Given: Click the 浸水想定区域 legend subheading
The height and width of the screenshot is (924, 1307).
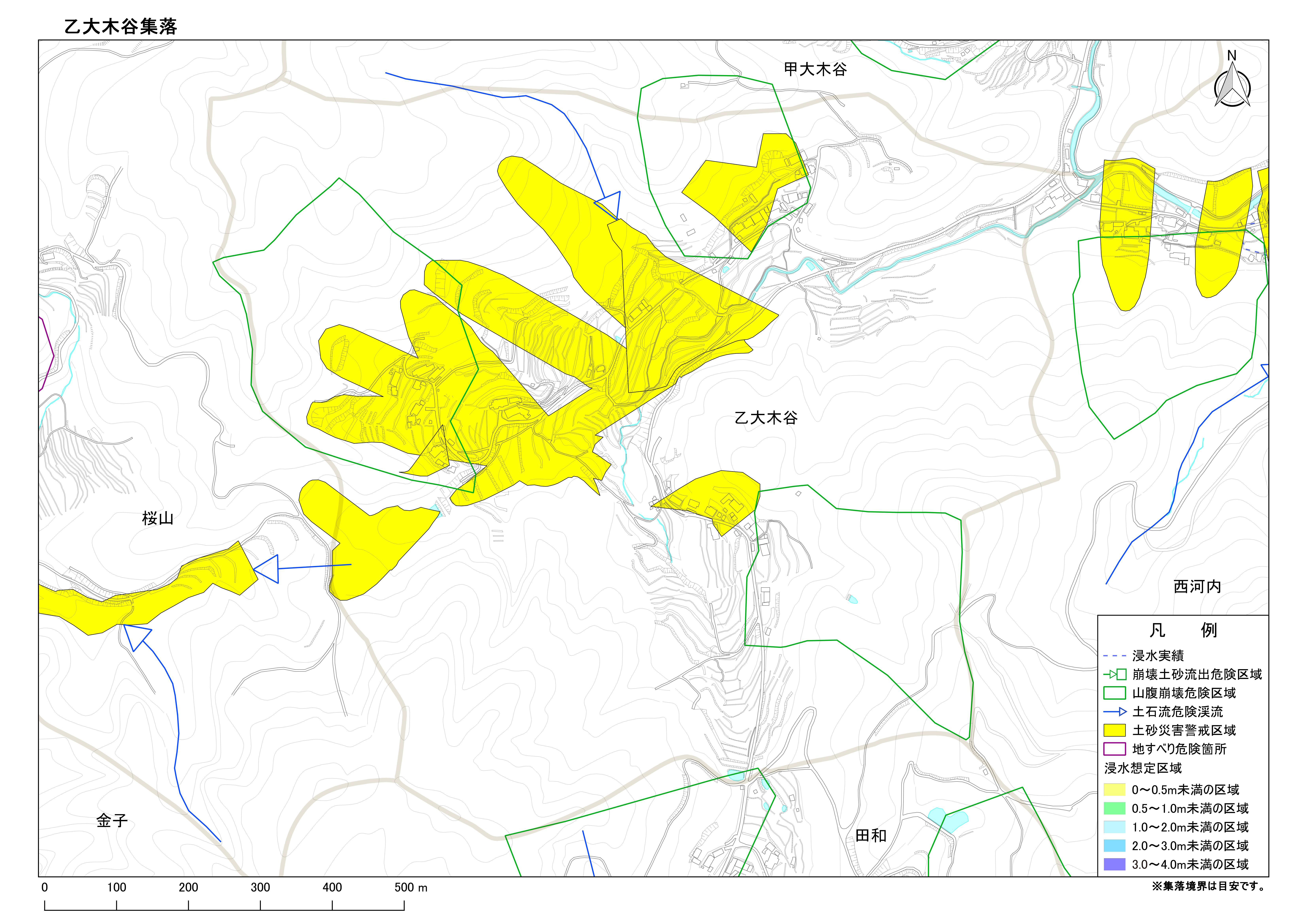Looking at the screenshot, I should pos(1143,768).
